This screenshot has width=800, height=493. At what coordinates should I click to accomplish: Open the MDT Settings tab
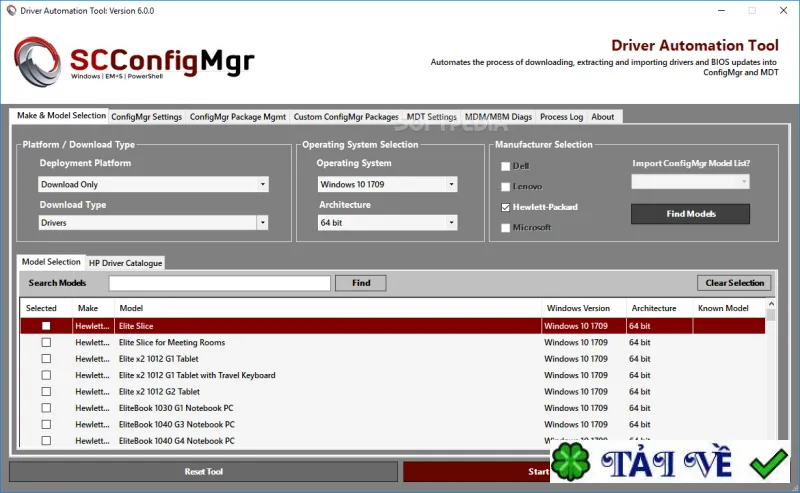(432, 117)
